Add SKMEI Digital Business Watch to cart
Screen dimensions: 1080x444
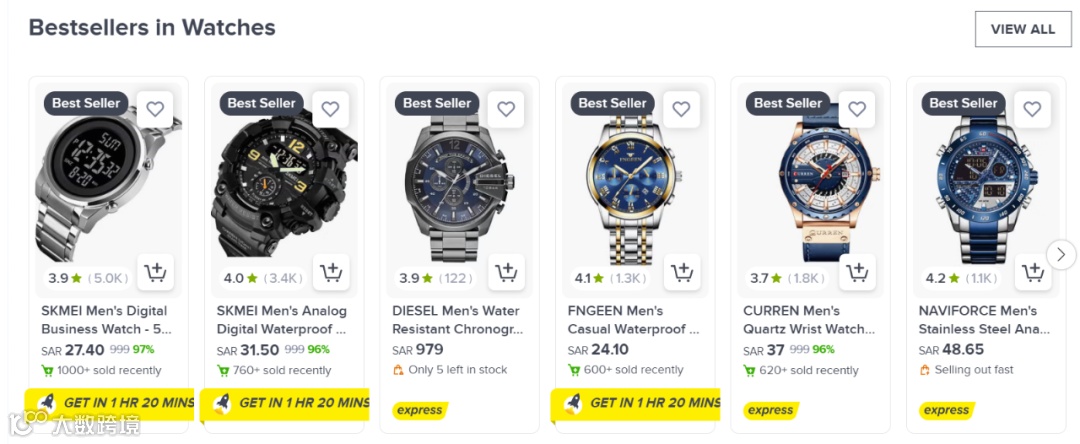pyautogui.click(x=155, y=272)
